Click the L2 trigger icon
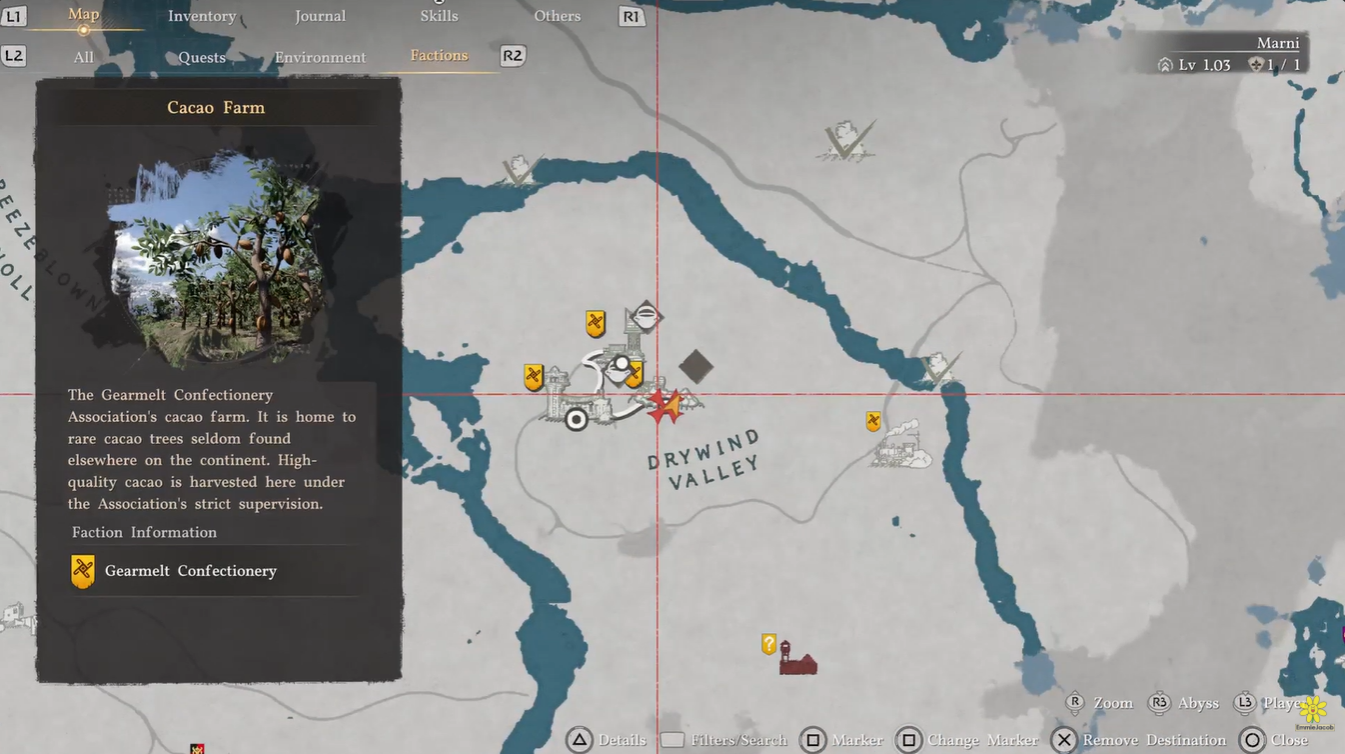 pos(14,56)
